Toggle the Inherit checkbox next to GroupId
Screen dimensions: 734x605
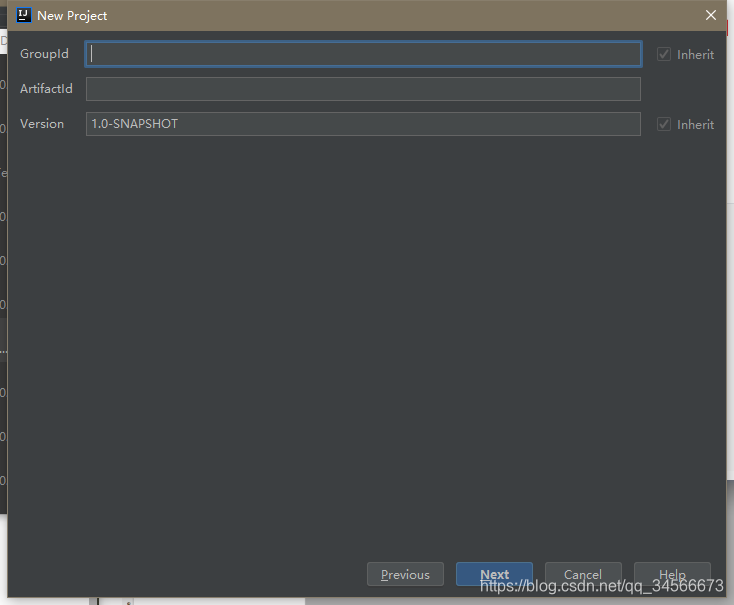[x=664, y=54]
